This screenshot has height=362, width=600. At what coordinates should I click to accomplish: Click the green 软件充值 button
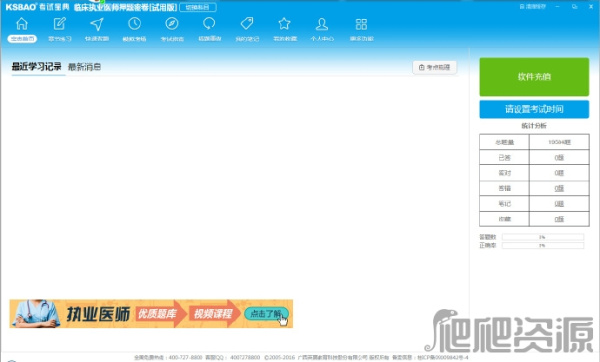534,77
